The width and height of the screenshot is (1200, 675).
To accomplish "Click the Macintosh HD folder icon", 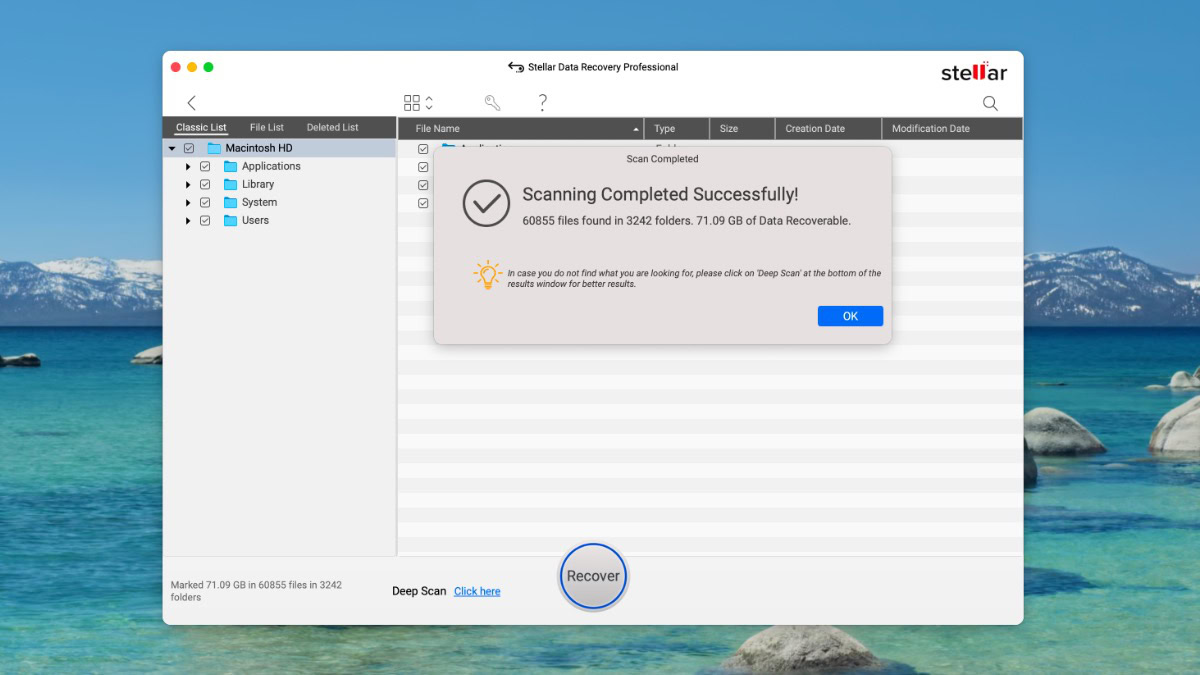I will point(214,148).
